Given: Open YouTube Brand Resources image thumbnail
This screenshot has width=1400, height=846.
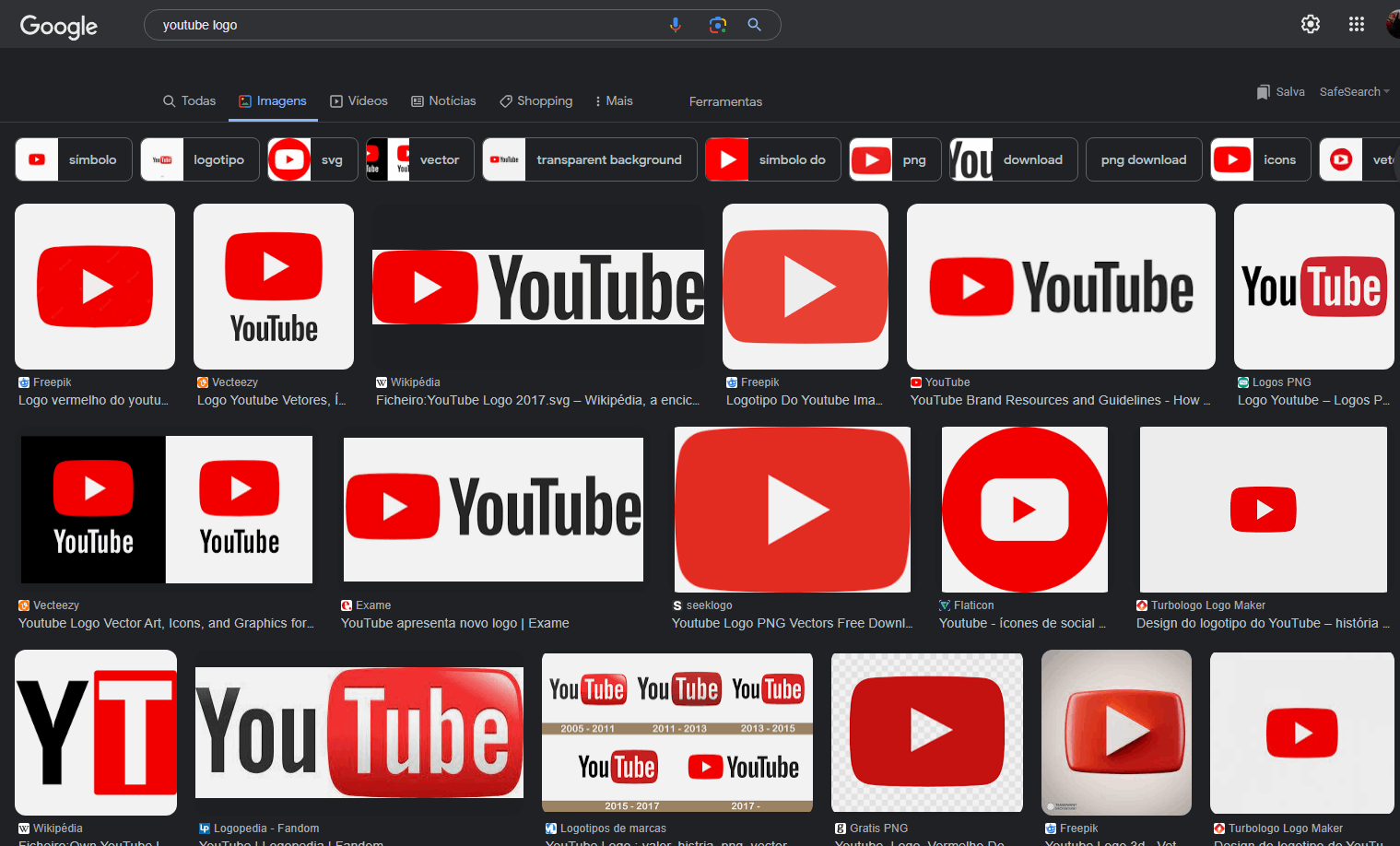Looking at the screenshot, I should coord(1061,287).
